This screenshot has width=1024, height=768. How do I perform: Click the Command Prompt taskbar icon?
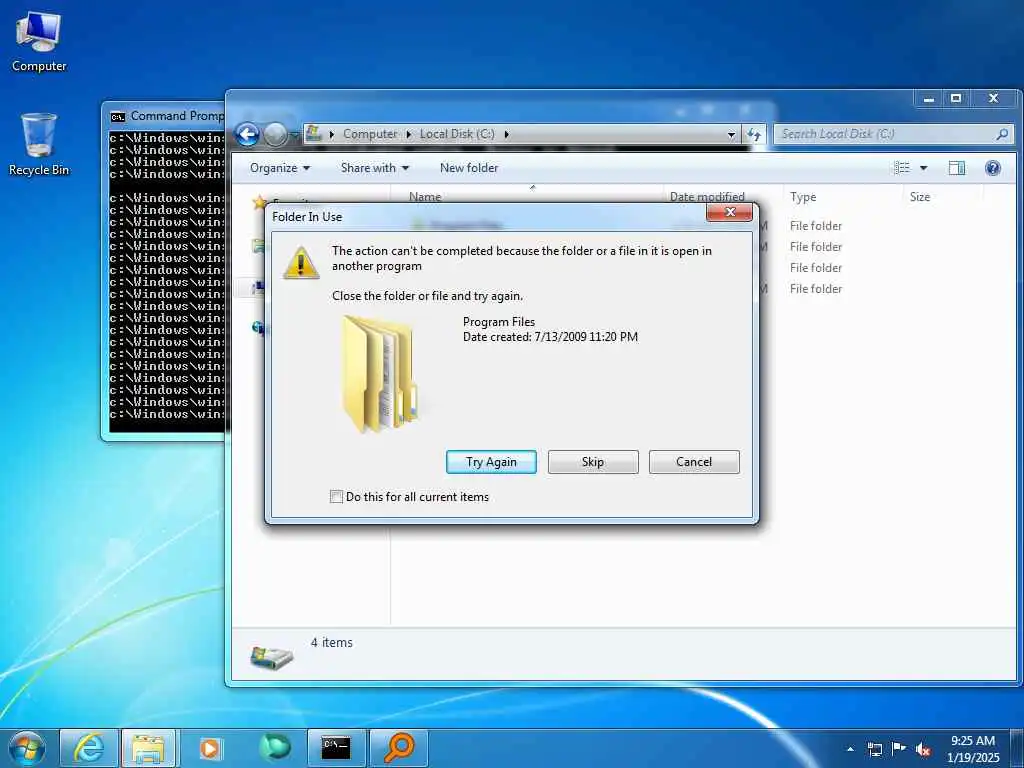pyautogui.click(x=336, y=748)
